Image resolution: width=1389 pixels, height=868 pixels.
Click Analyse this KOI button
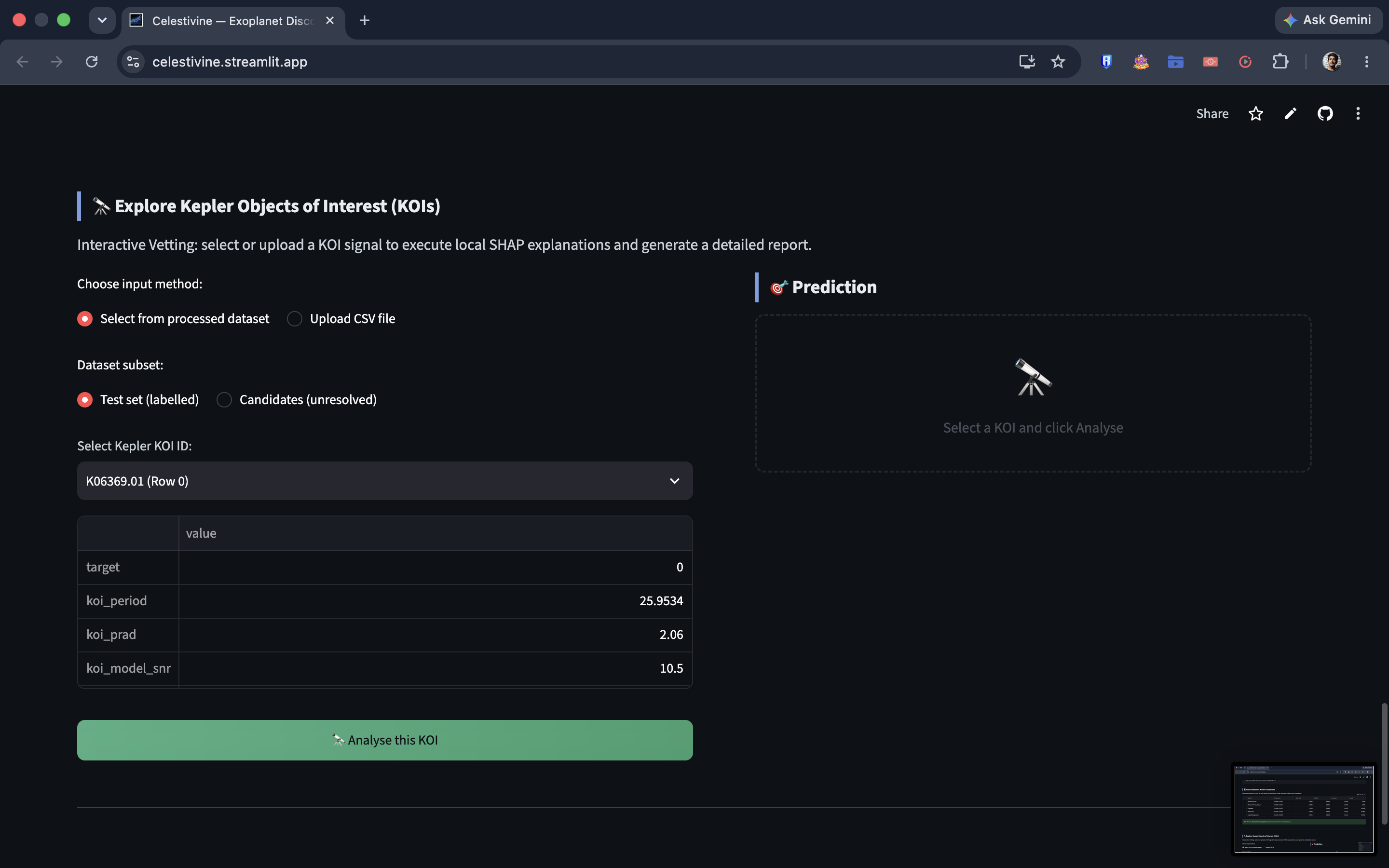[x=384, y=741]
